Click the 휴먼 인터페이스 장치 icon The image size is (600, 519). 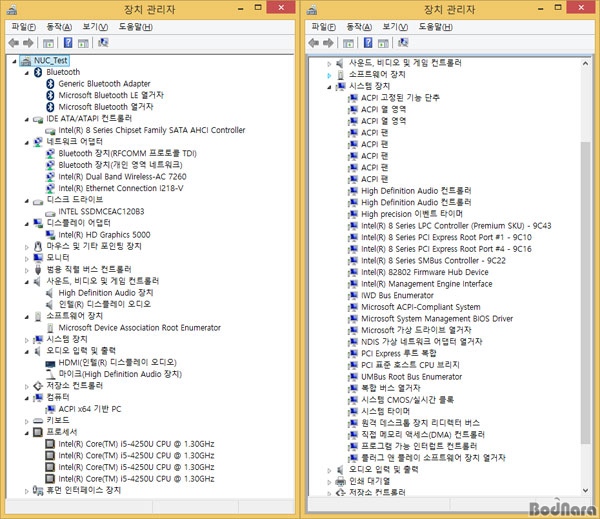point(38,490)
